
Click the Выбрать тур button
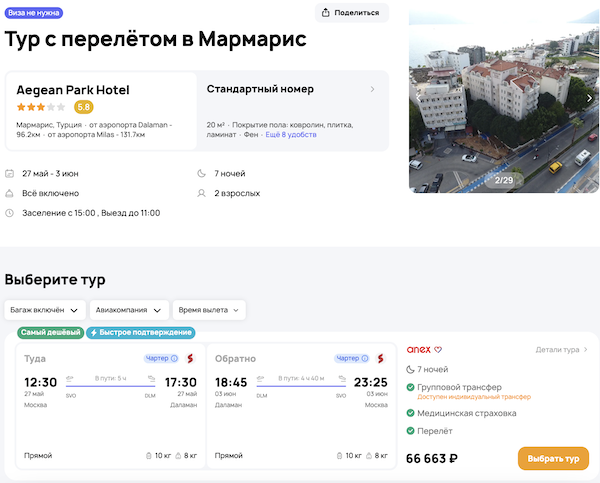(553, 459)
